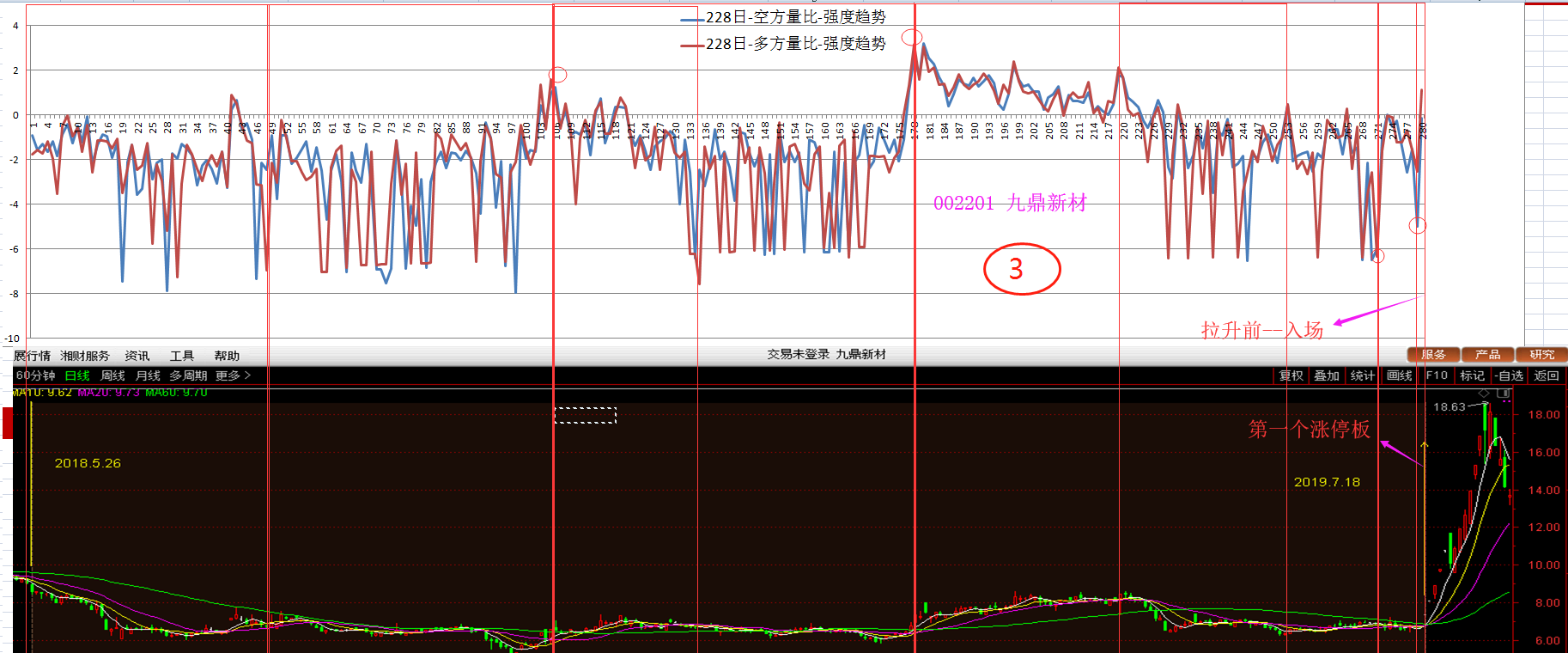This screenshot has height=653, width=1568.
Task: Click the 8.00 price axis label
Action: coord(1547,603)
